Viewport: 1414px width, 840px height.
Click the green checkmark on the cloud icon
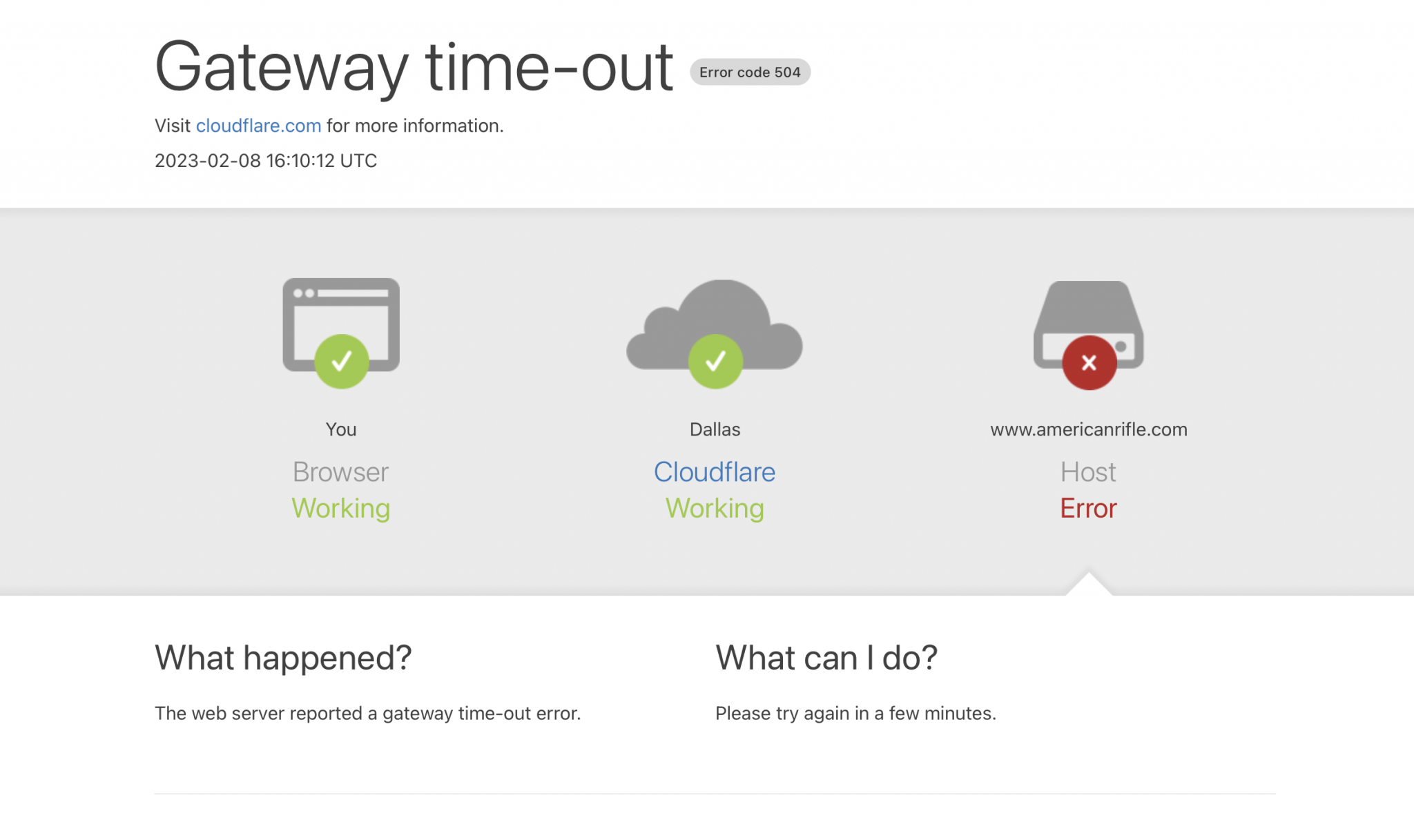click(715, 361)
